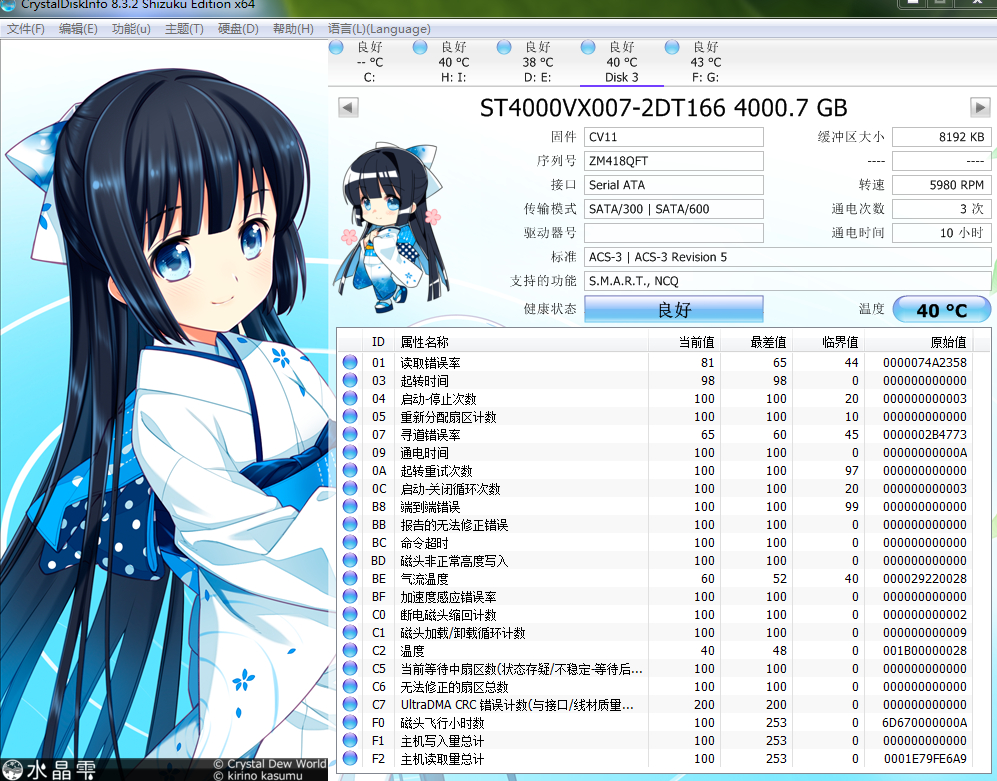Screen dimensions: 997x781
Task: Click the 原始值 column header
Action: pyautogui.click(x=919, y=342)
